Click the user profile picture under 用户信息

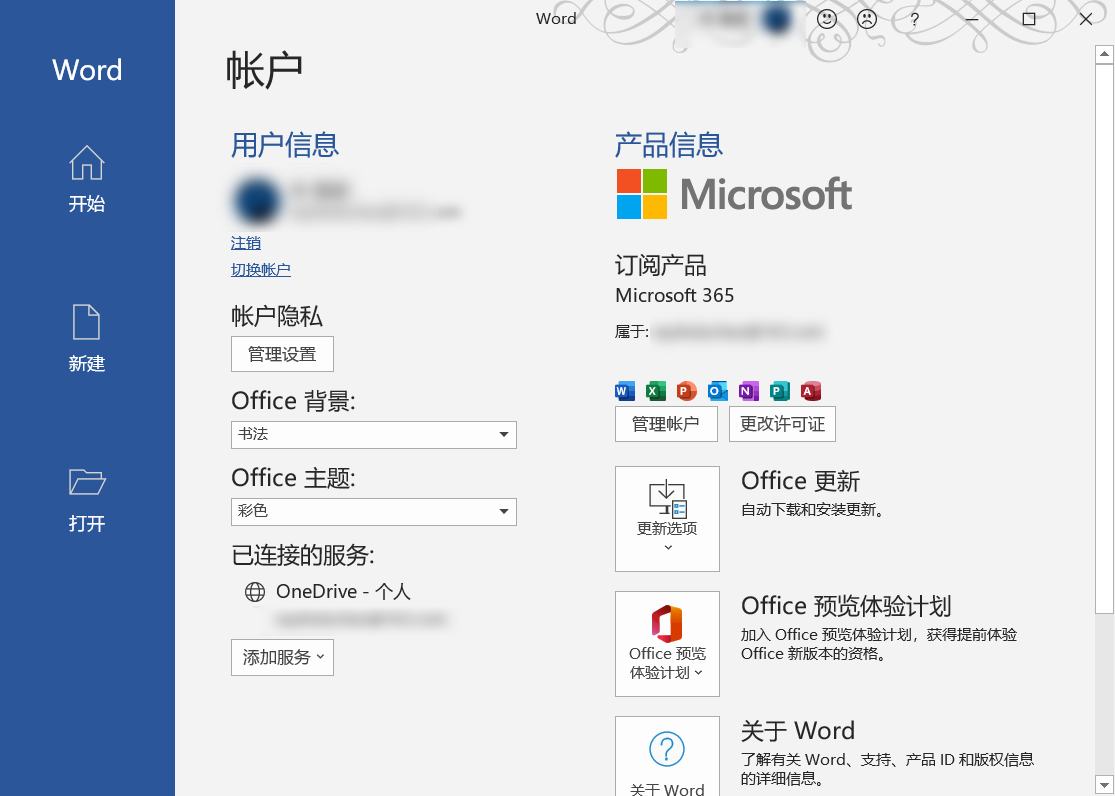click(x=256, y=201)
